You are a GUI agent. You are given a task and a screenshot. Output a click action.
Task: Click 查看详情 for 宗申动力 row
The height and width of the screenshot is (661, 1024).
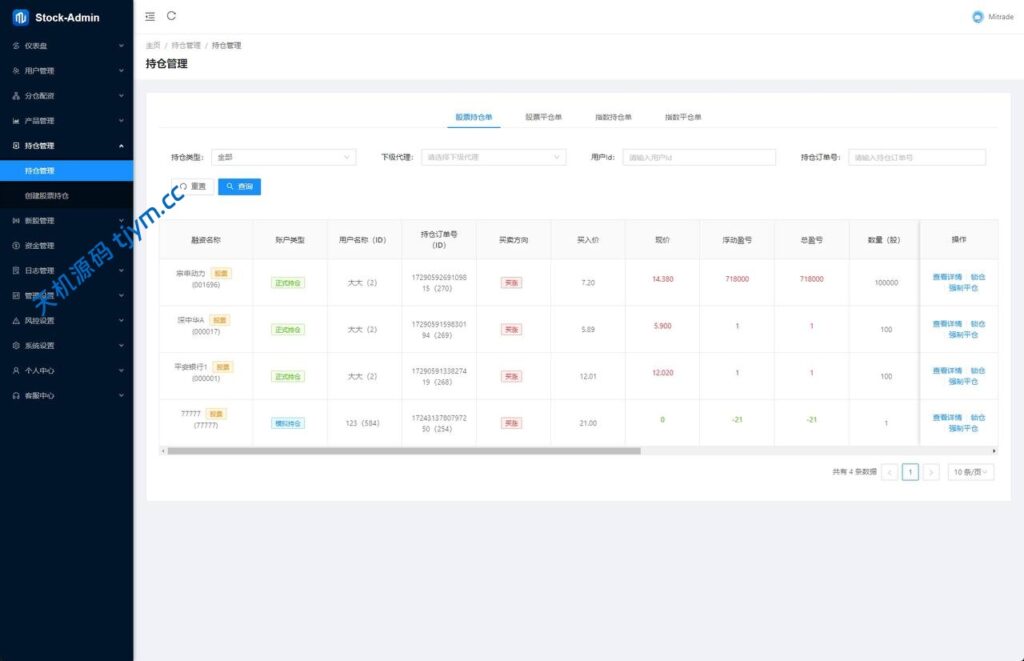pos(947,277)
